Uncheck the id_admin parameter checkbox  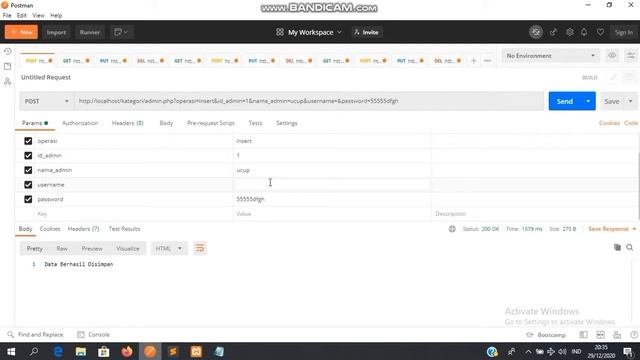[28, 156]
